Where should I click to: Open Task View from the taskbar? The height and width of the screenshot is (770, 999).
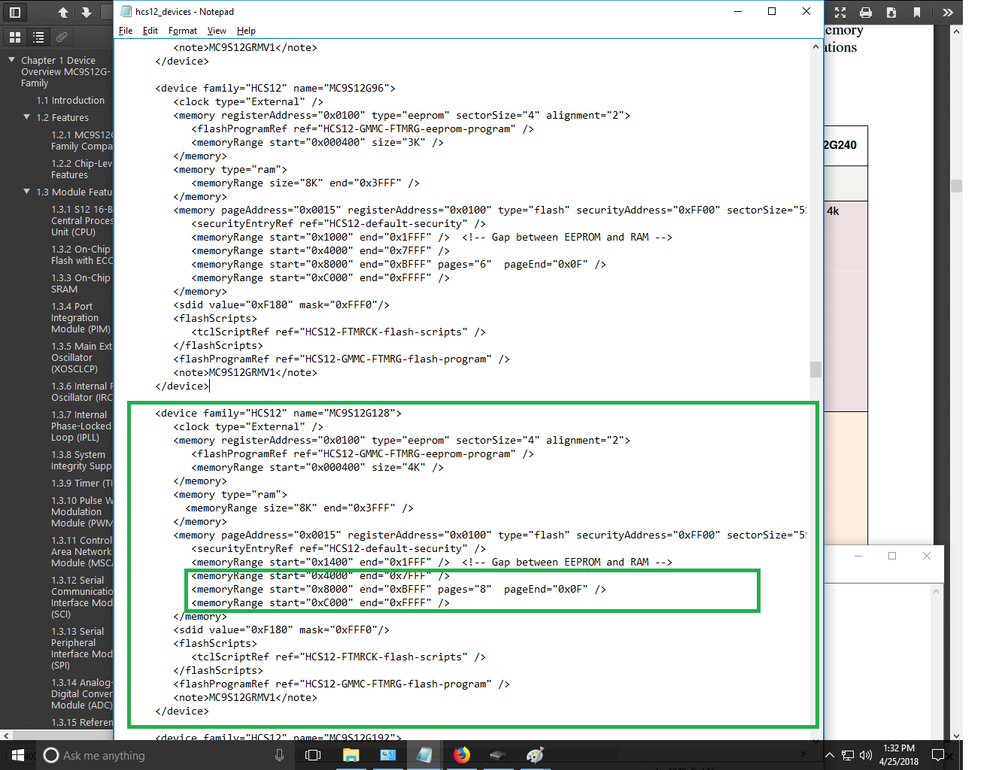click(x=312, y=755)
